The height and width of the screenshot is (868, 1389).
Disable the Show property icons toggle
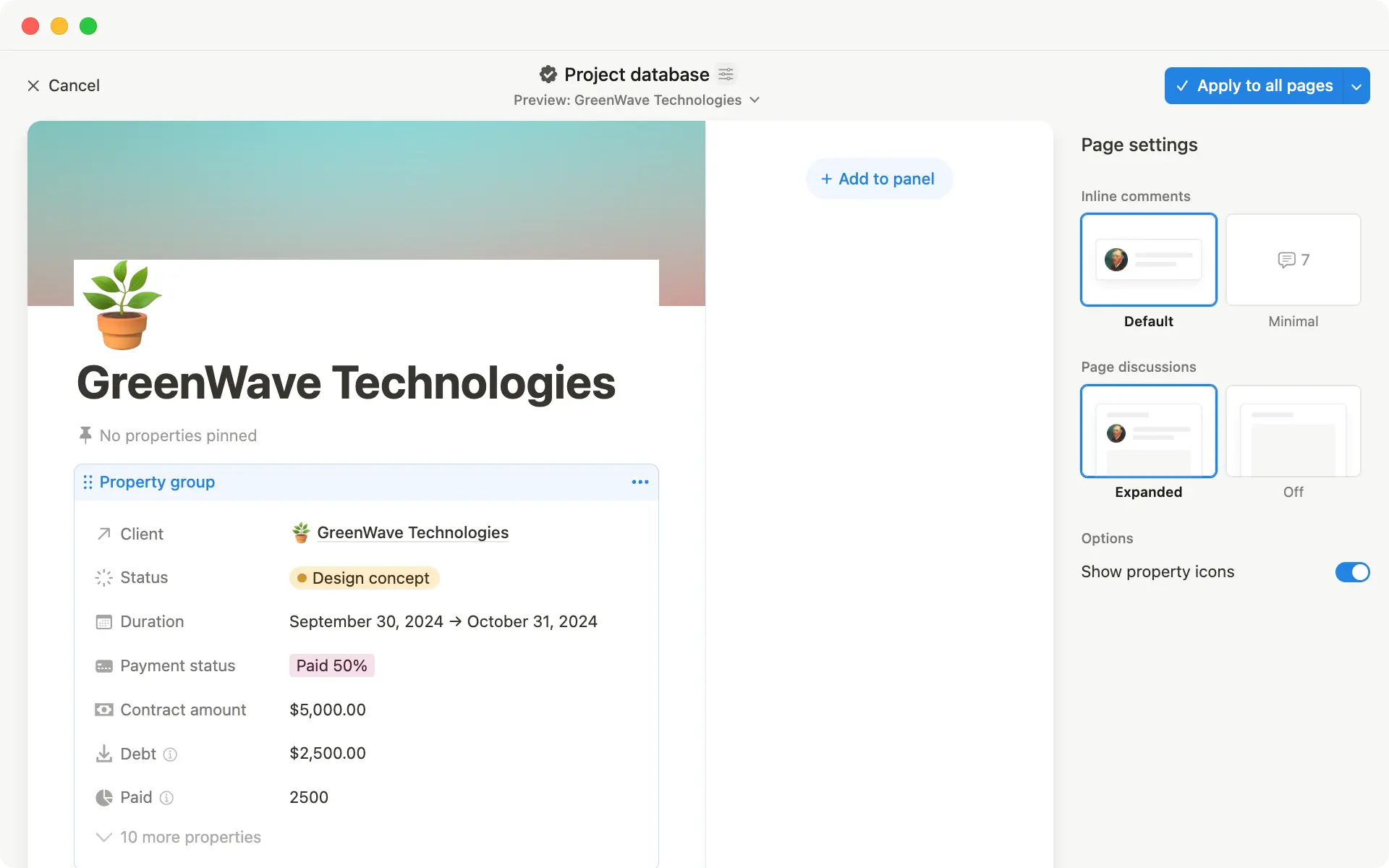tap(1351, 572)
